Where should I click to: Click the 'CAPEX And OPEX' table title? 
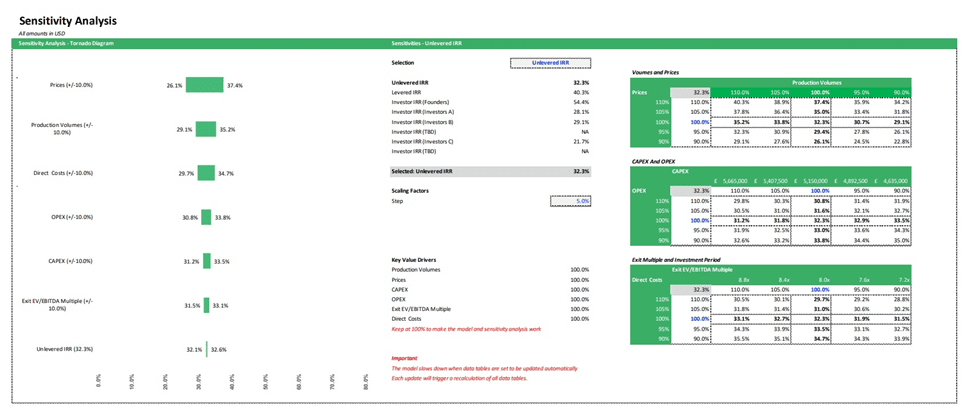point(652,161)
